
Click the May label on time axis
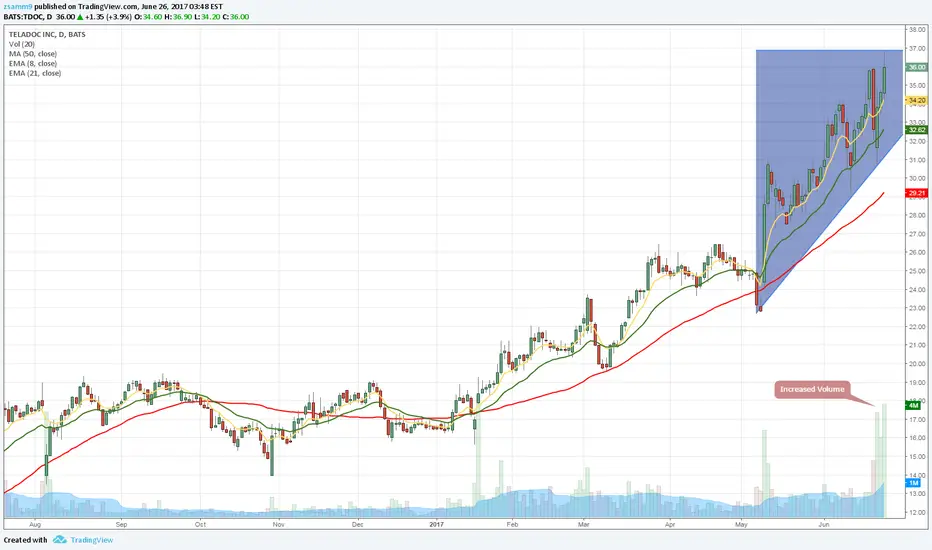(x=741, y=524)
